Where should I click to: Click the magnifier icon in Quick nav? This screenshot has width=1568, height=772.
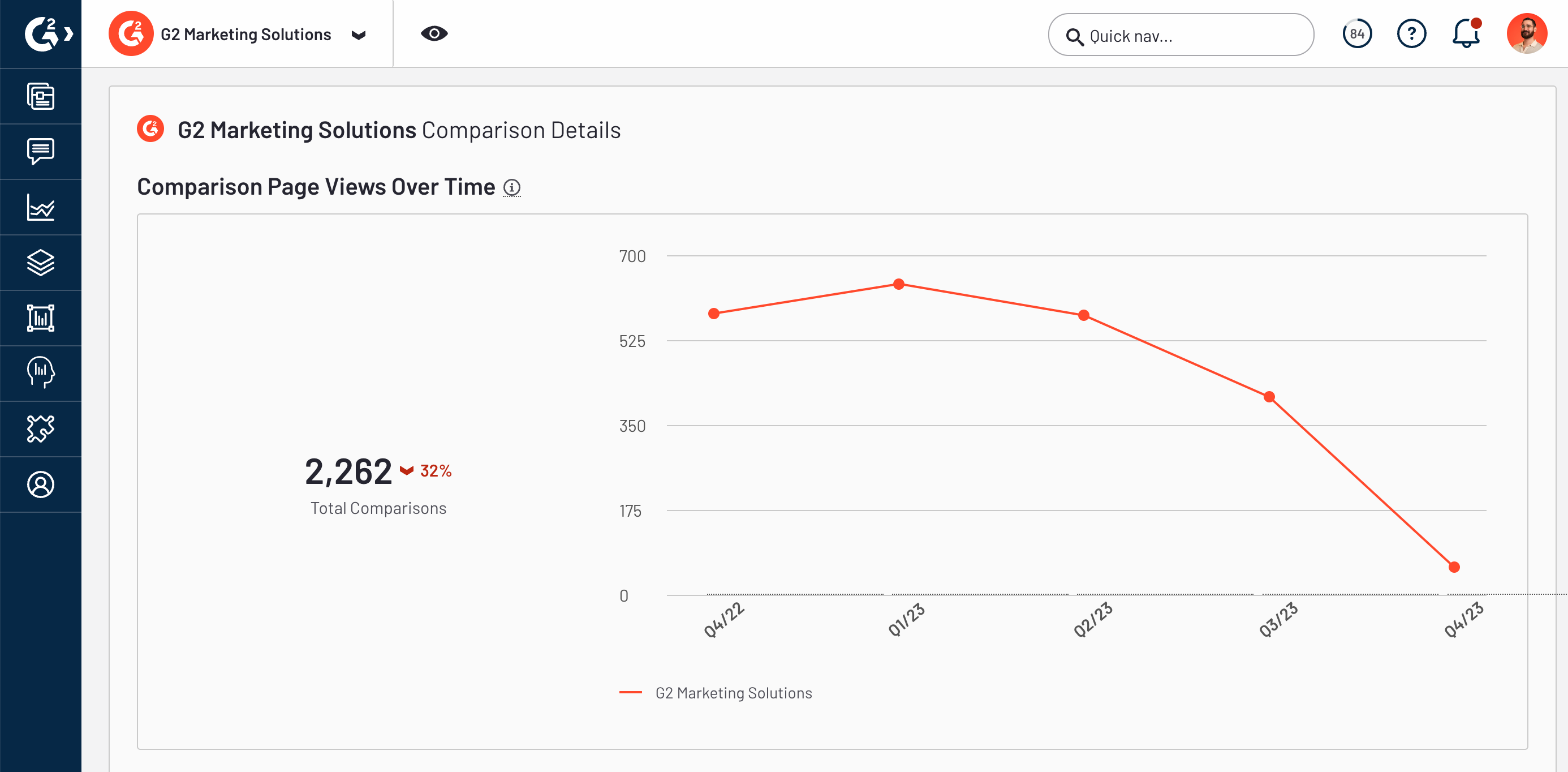click(x=1074, y=37)
